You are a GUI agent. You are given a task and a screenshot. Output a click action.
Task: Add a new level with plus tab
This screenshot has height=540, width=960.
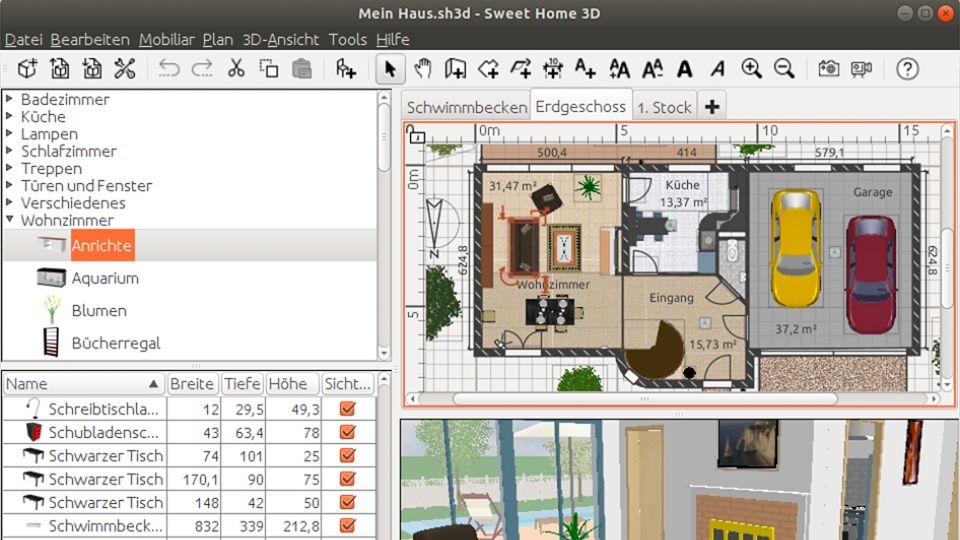click(711, 107)
